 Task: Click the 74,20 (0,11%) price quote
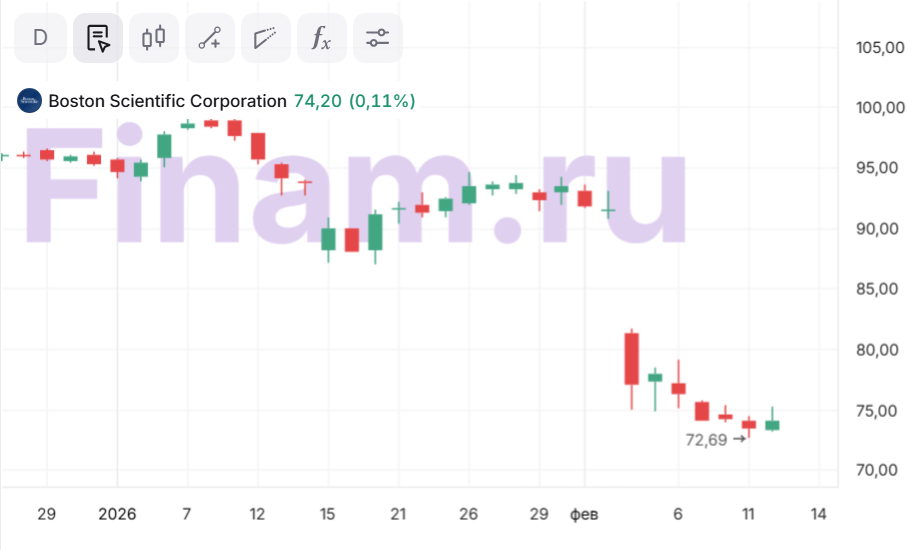[x=354, y=101]
